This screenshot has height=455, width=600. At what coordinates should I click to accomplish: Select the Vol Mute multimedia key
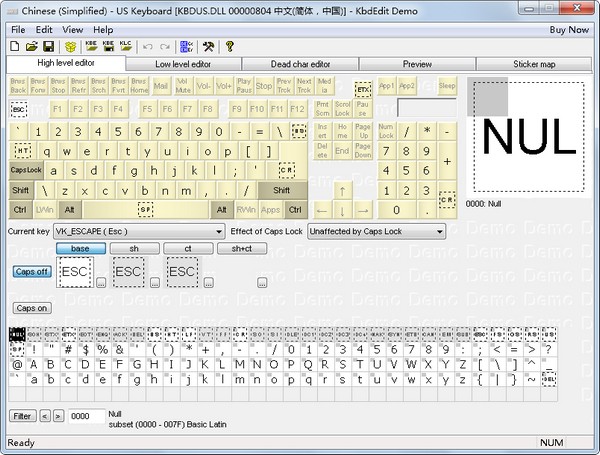pyautogui.click(x=183, y=86)
